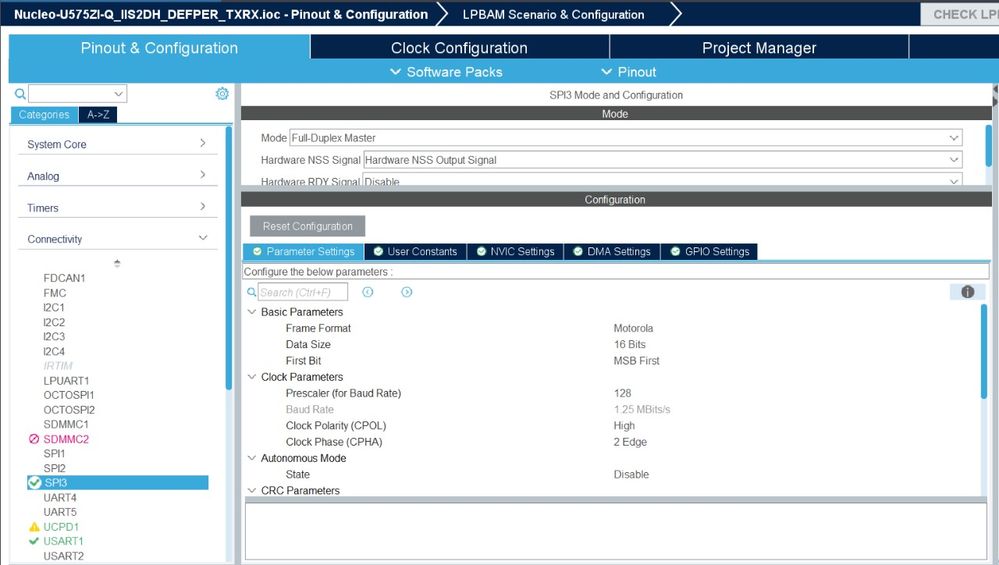Go to previous search result arrow
The width and height of the screenshot is (999, 565).
pyautogui.click(x=368, y=292)
